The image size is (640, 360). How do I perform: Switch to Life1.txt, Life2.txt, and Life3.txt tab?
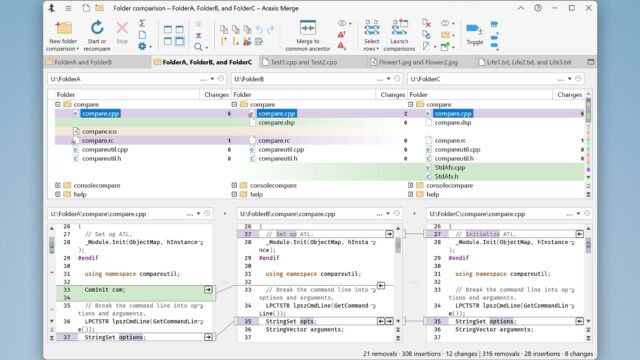tap(529, 62)
